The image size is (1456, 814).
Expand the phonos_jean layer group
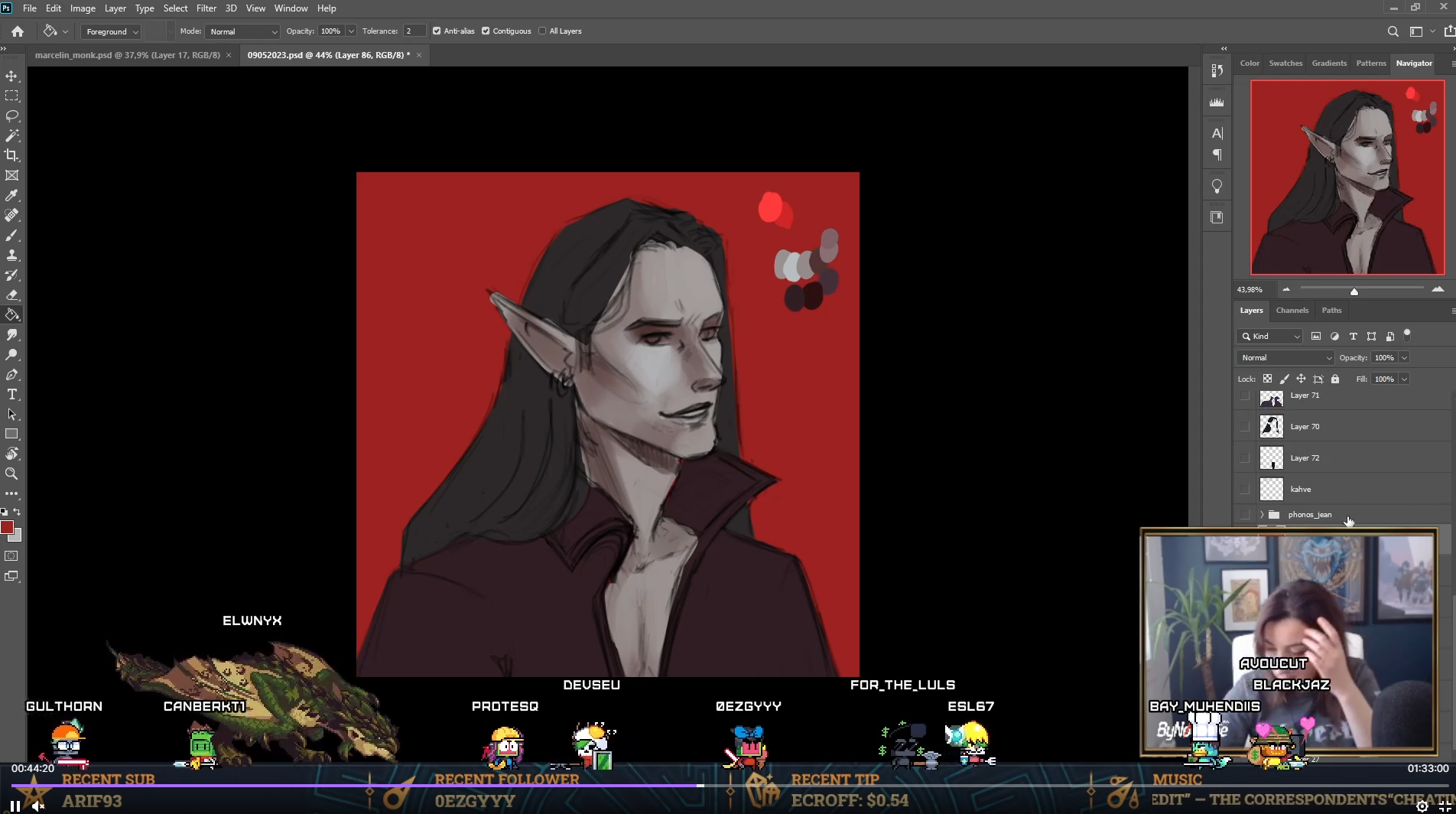(1262, 515)
